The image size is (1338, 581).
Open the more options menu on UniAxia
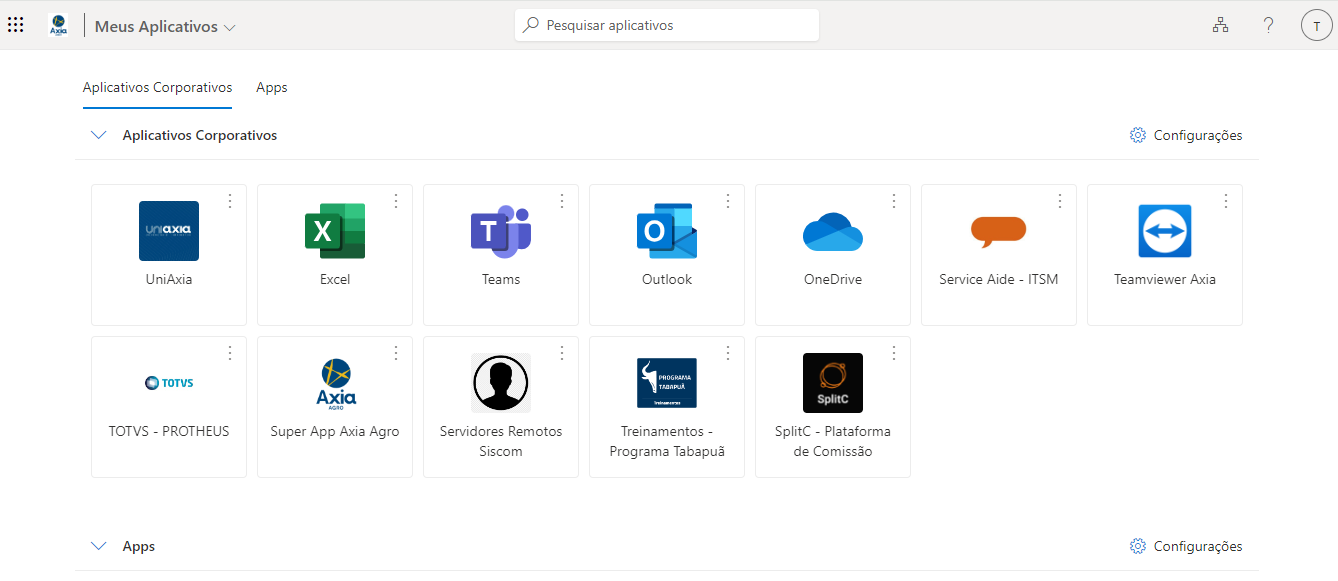click(x=230, y=201)
